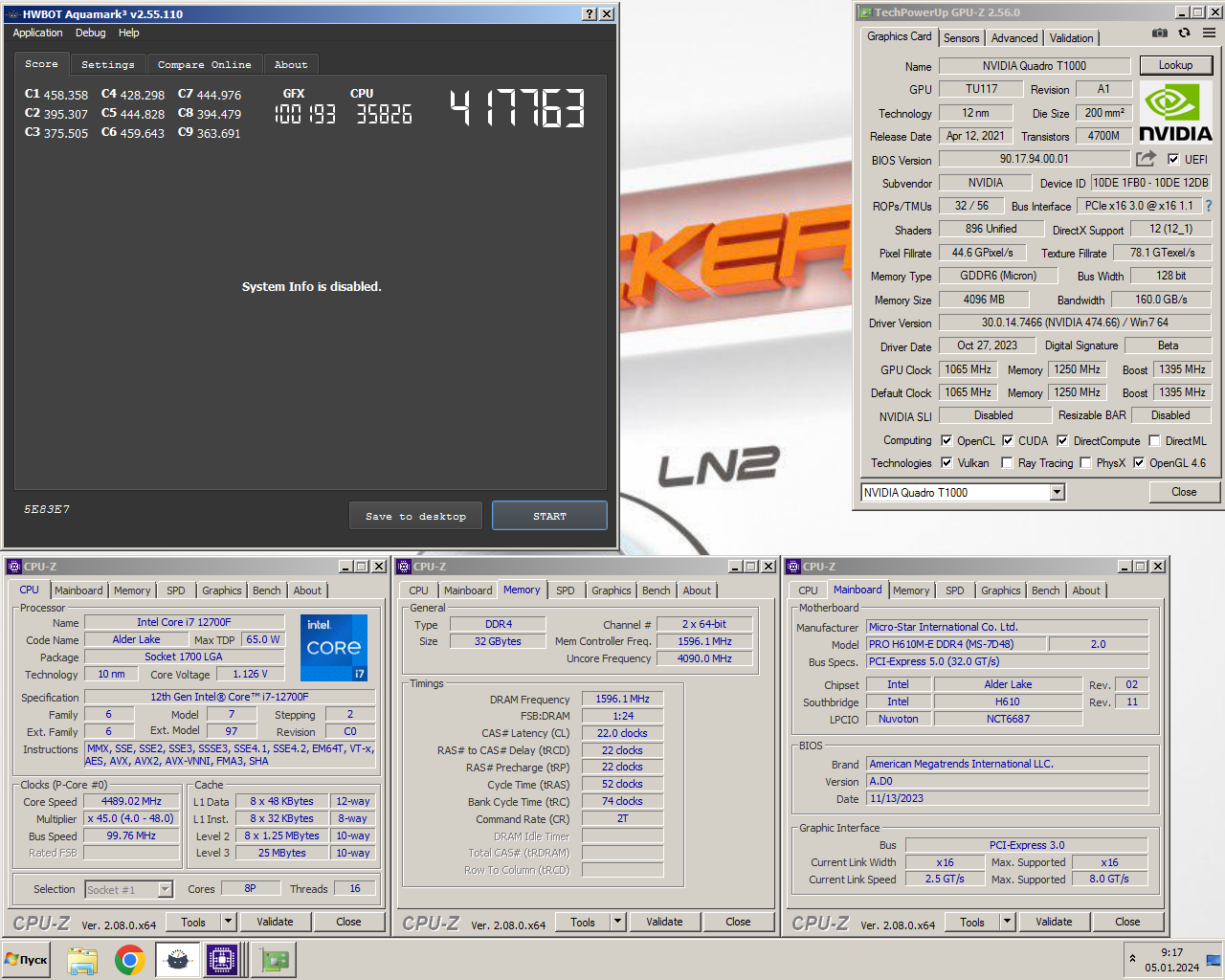Screen dimensions: 1225x980
Task: Click Save to desktop button
Action: point(416,516)
